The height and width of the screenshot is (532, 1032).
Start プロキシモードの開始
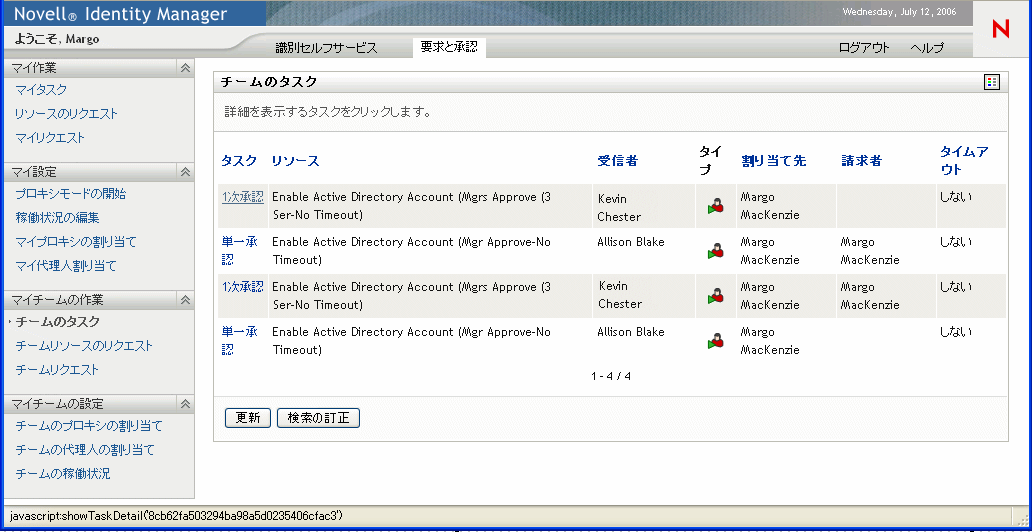coord(70,194)
